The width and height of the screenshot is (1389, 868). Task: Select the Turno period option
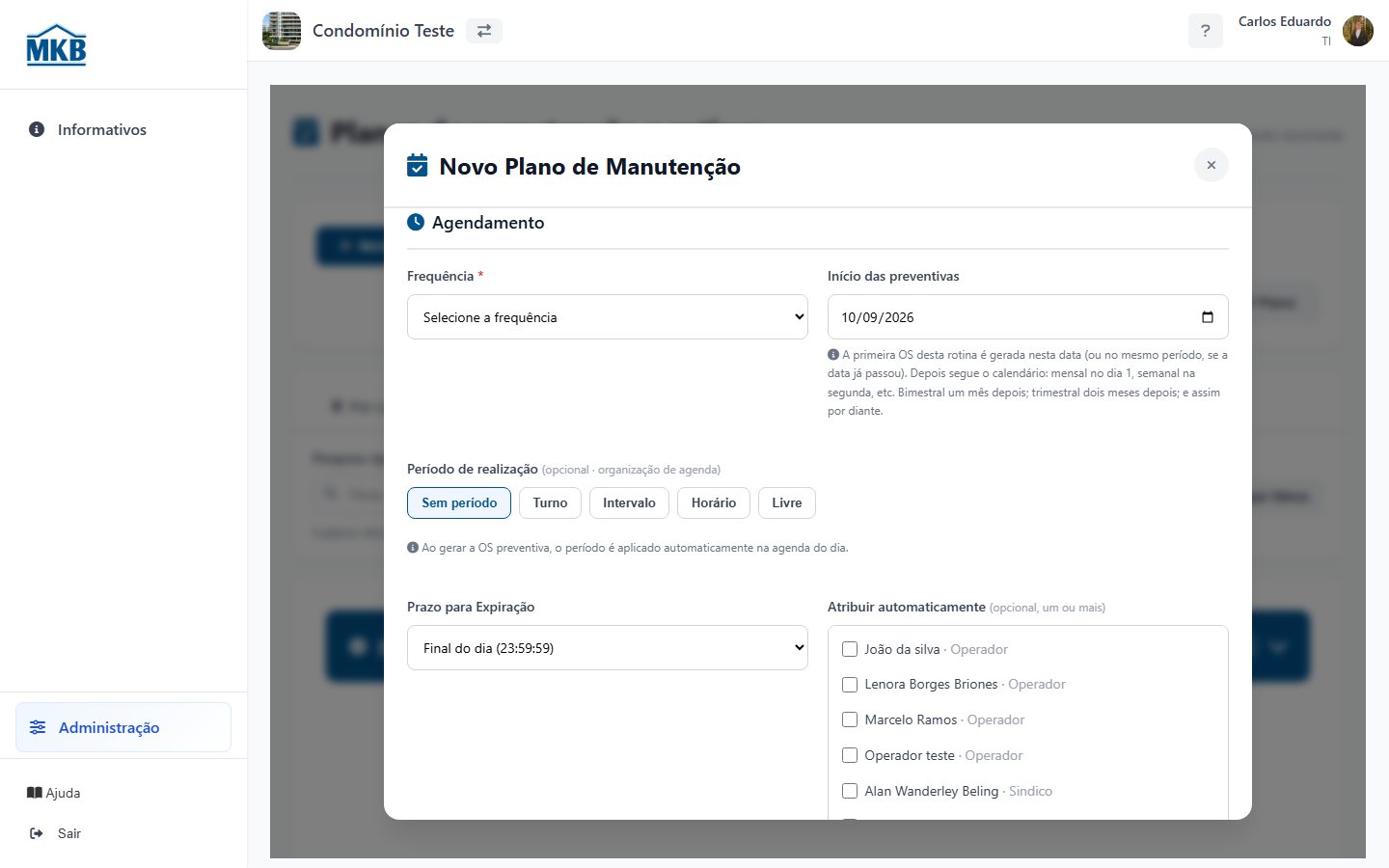[550, 502]
